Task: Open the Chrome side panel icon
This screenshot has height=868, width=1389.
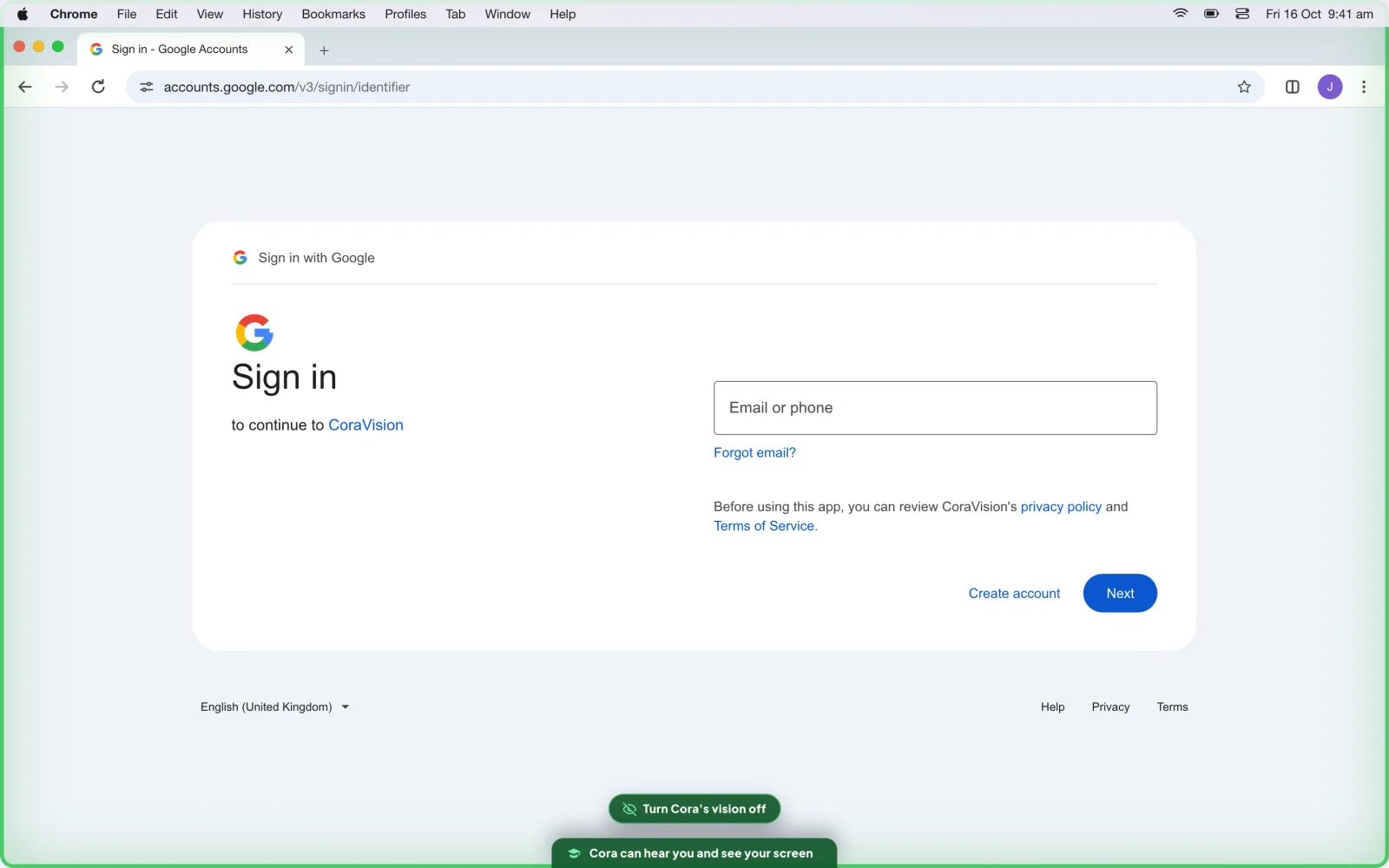Action: click(1293, 87)
